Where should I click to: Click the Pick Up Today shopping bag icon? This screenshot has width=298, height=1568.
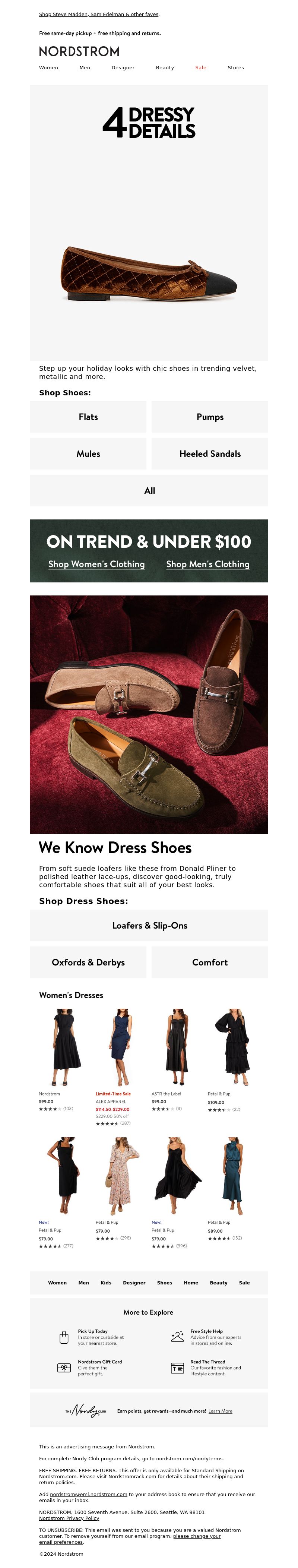(x=64, y=1337)
